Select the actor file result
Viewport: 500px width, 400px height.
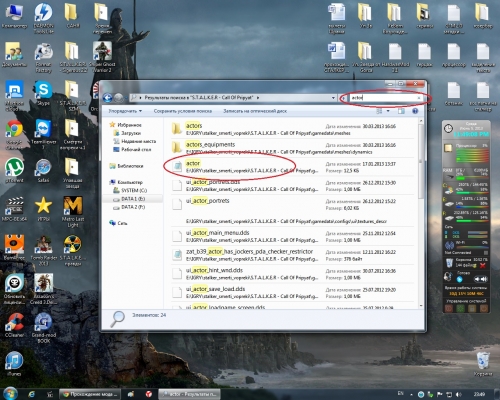pyautogui.click(x=293, y=167)
